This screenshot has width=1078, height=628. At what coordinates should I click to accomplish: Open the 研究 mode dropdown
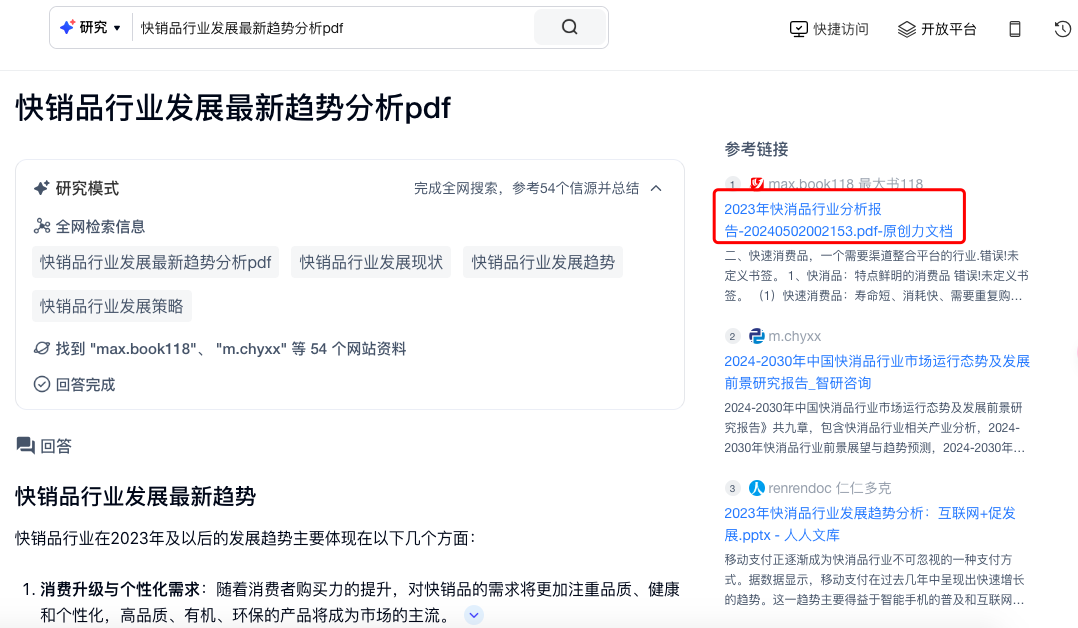91,27
